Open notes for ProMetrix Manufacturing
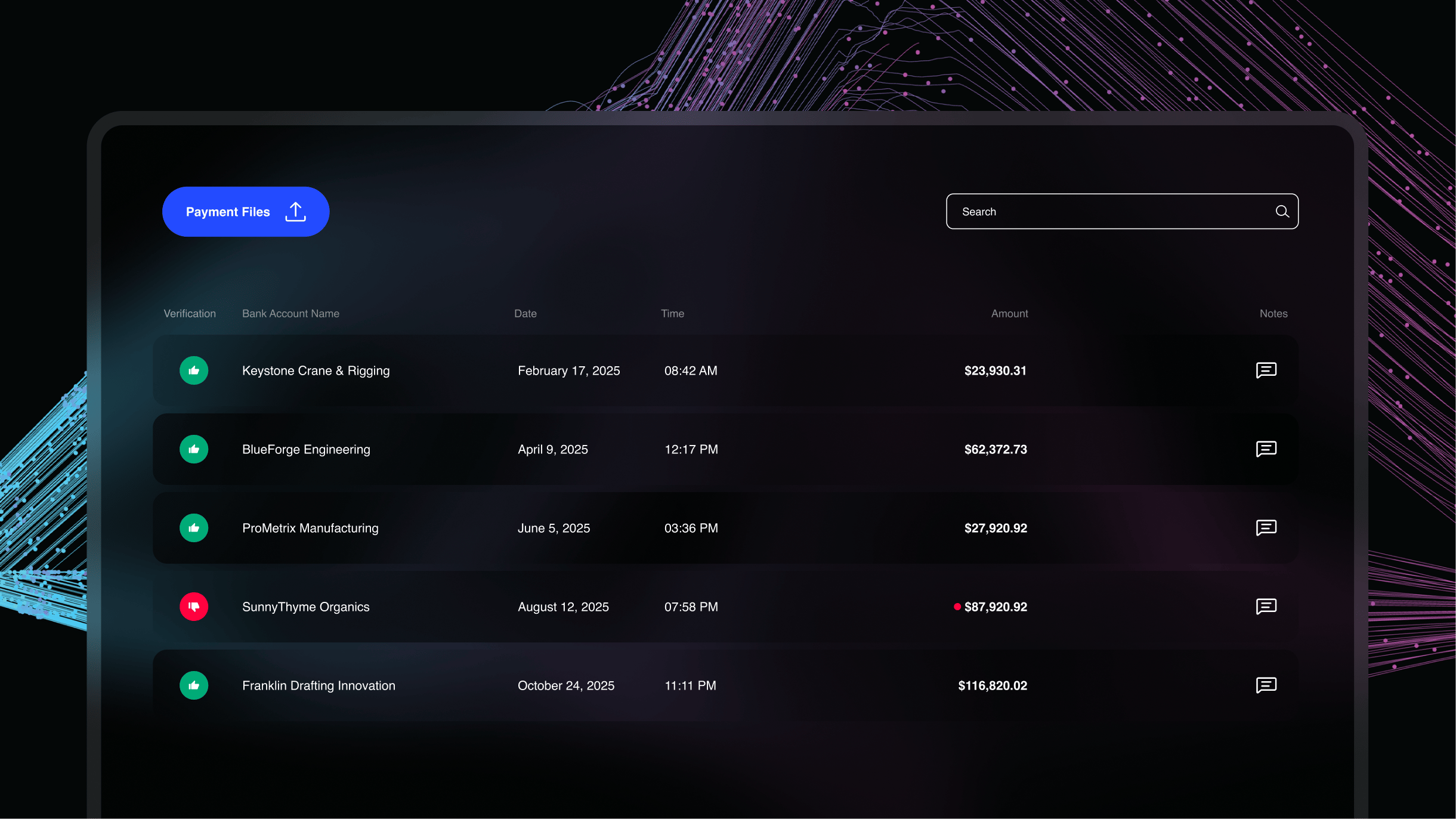 point(1266,528)
